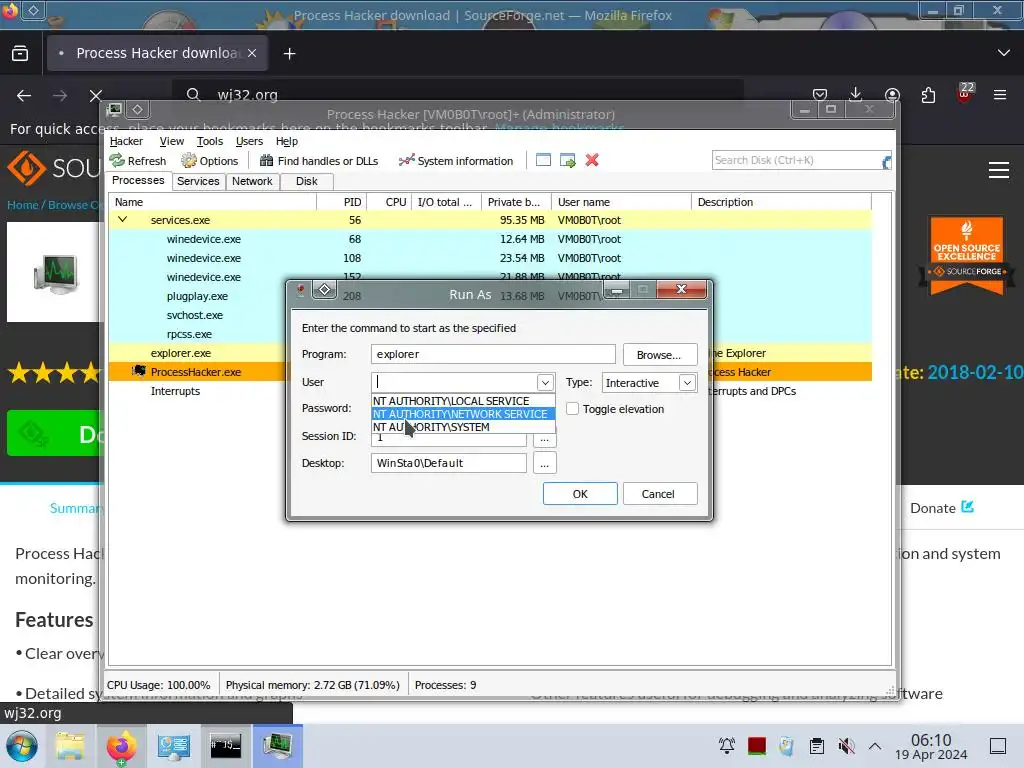1024x768 pixels.
Task: Collapse the services.exe tree node
Action: (x=122, y=220)
